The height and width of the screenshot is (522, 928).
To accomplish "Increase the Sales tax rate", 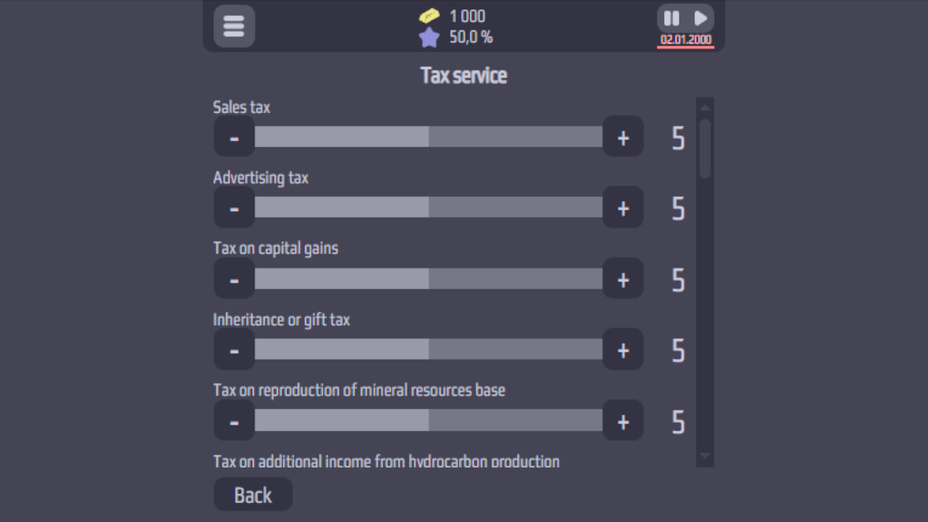I will [x=623, y=137].
